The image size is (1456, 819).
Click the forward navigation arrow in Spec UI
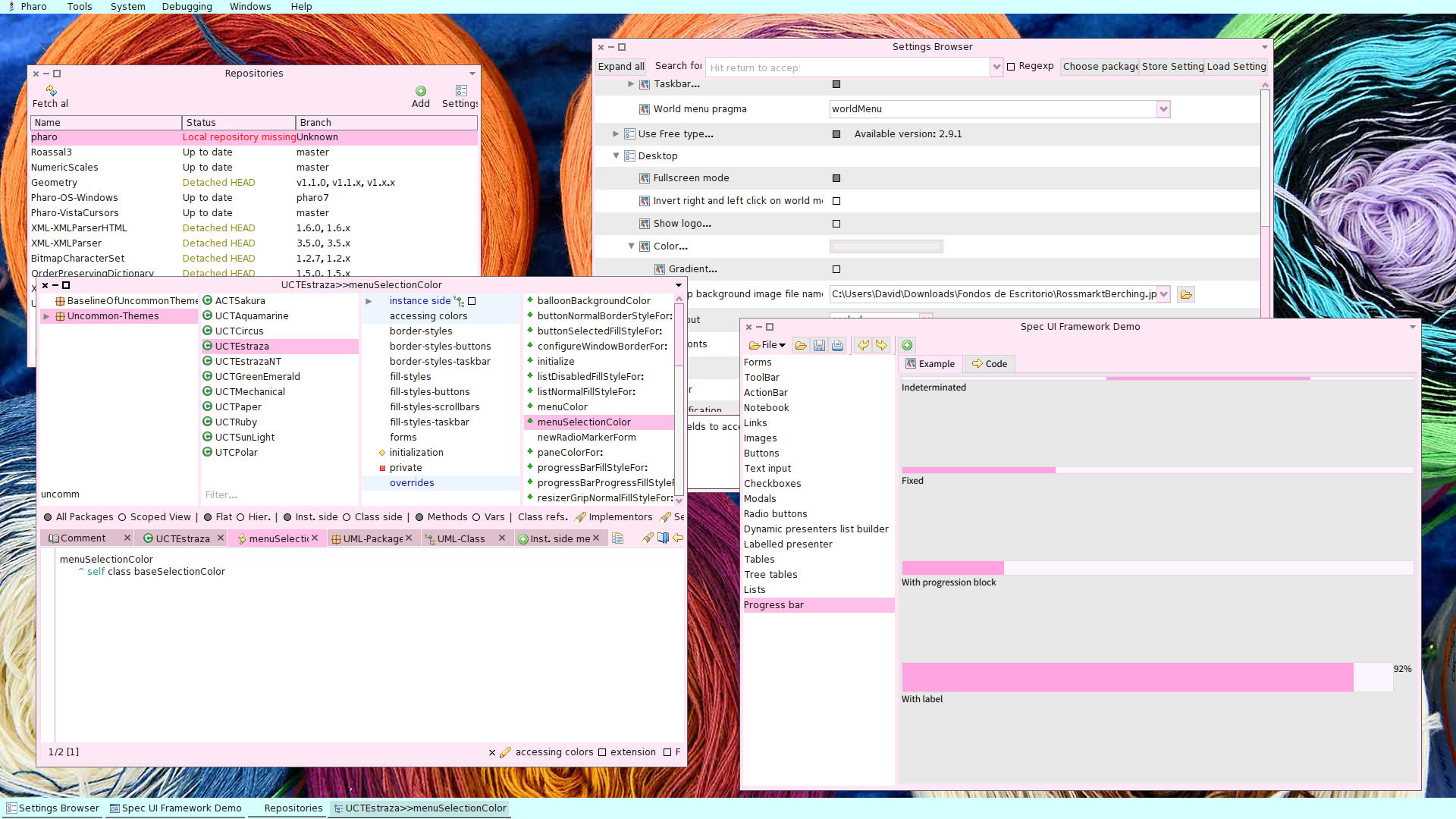[x=880, y=345]
